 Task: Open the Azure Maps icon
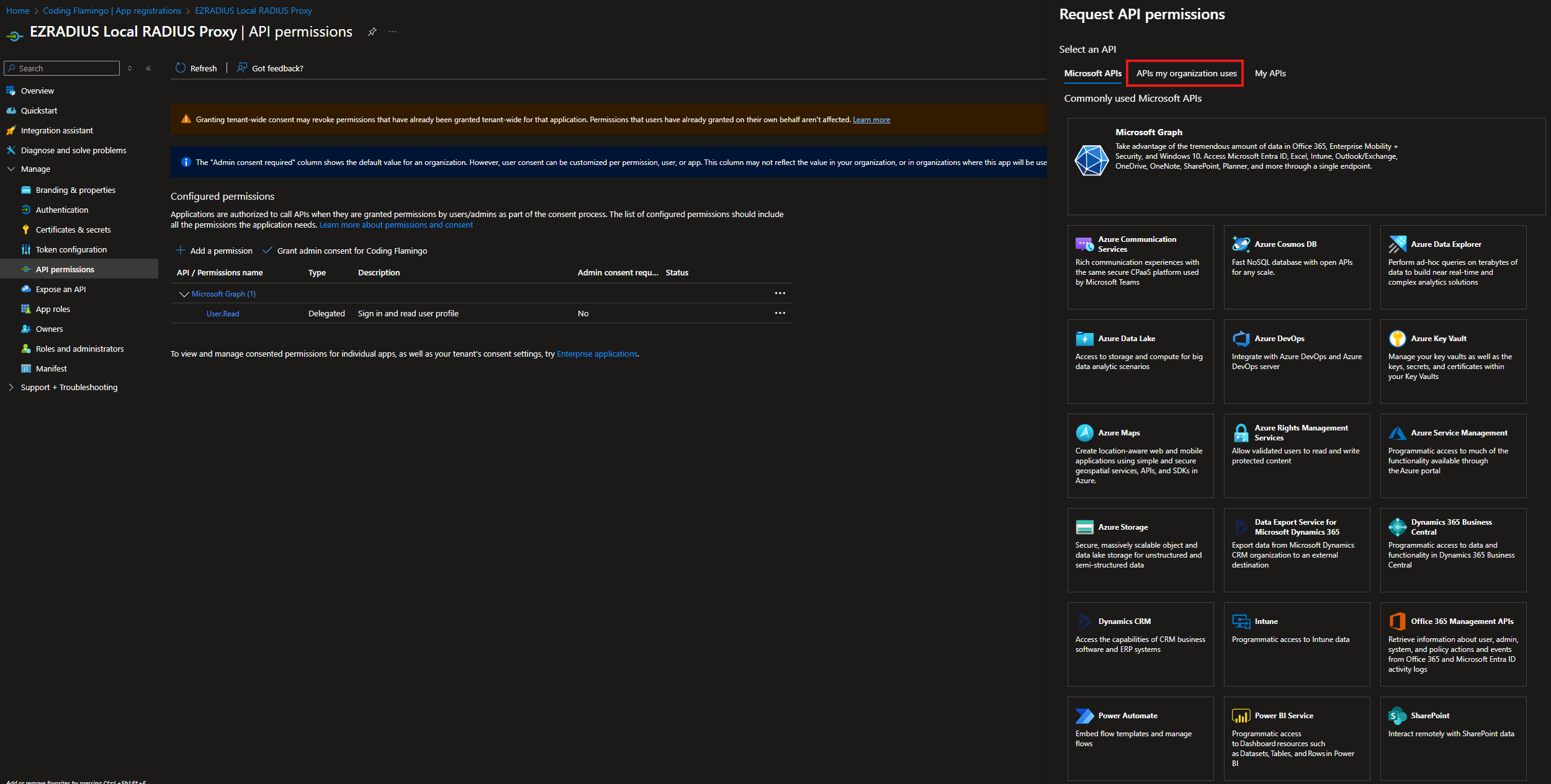pos(1084,433)
